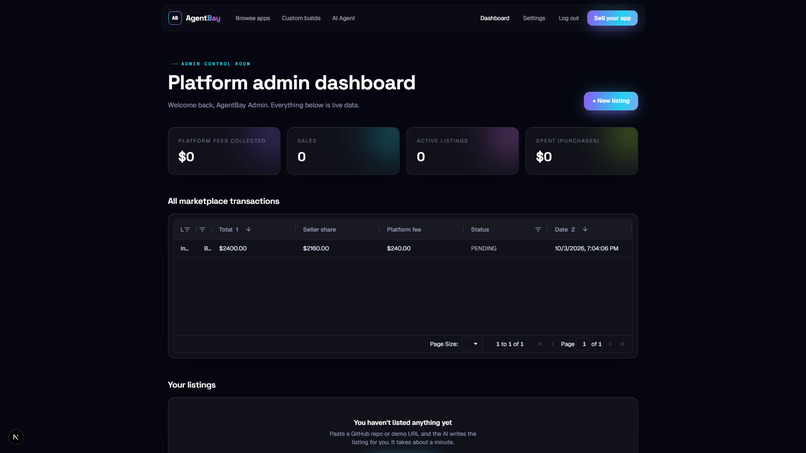806x453 pixels.
Task: Select the Active Listings stat card
Action: [x=463, y=151]
